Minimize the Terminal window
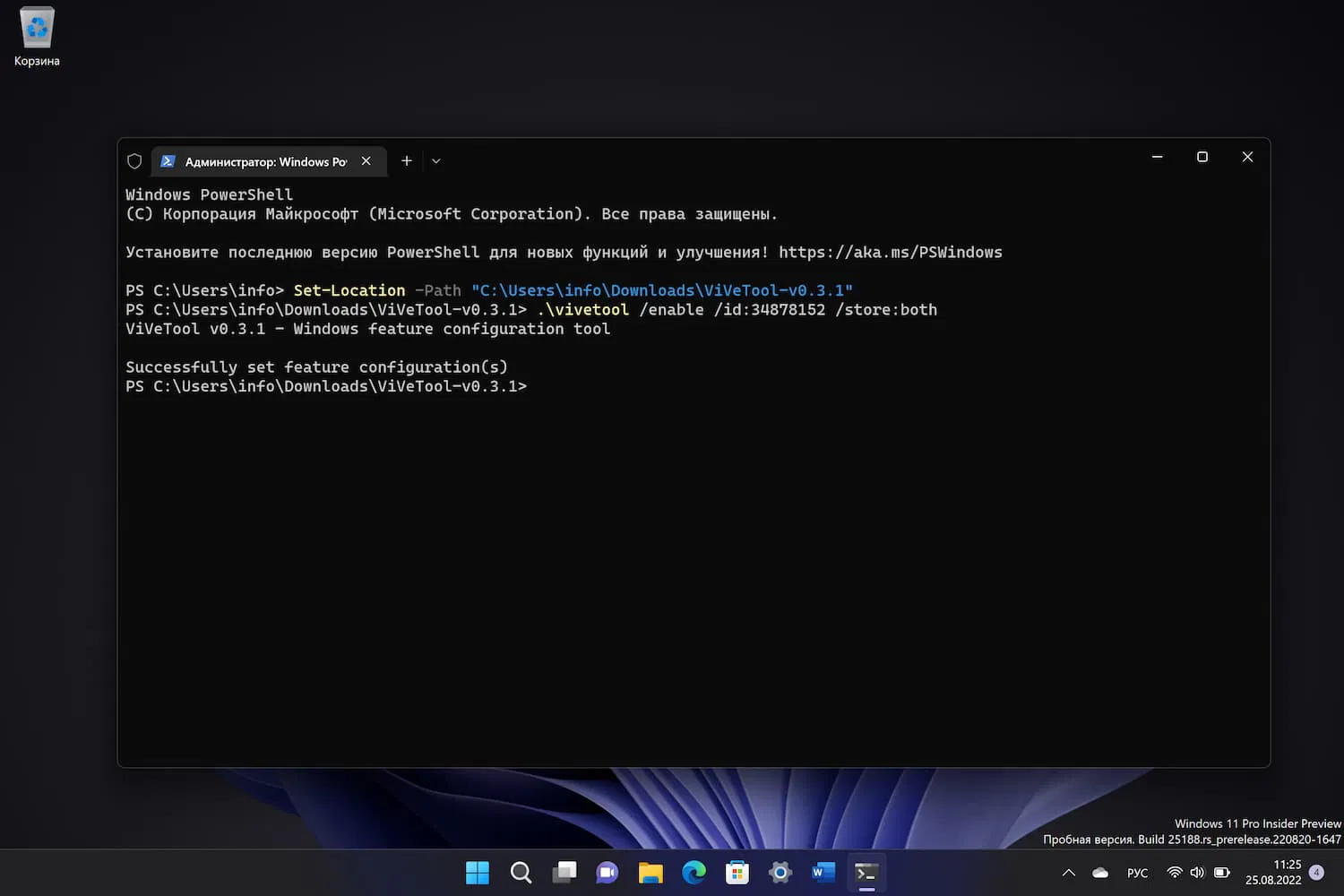The height and width of the screenshot is (896, 1344). click(x=1158, y=157)
